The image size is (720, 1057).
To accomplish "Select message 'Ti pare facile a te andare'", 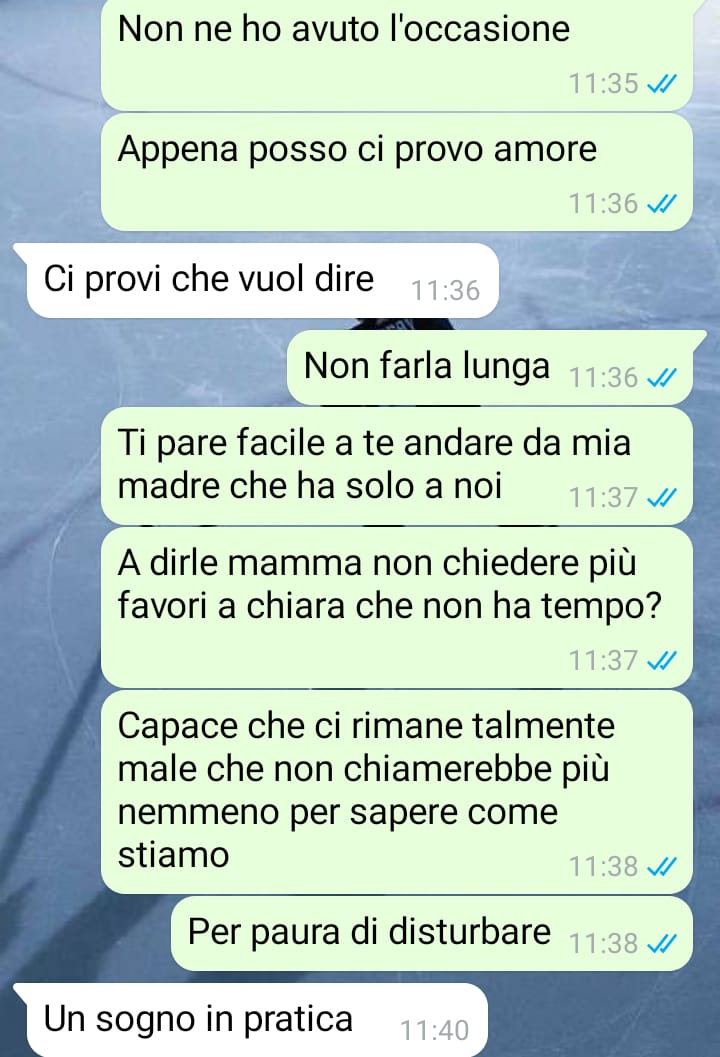I will coord(397,466).
